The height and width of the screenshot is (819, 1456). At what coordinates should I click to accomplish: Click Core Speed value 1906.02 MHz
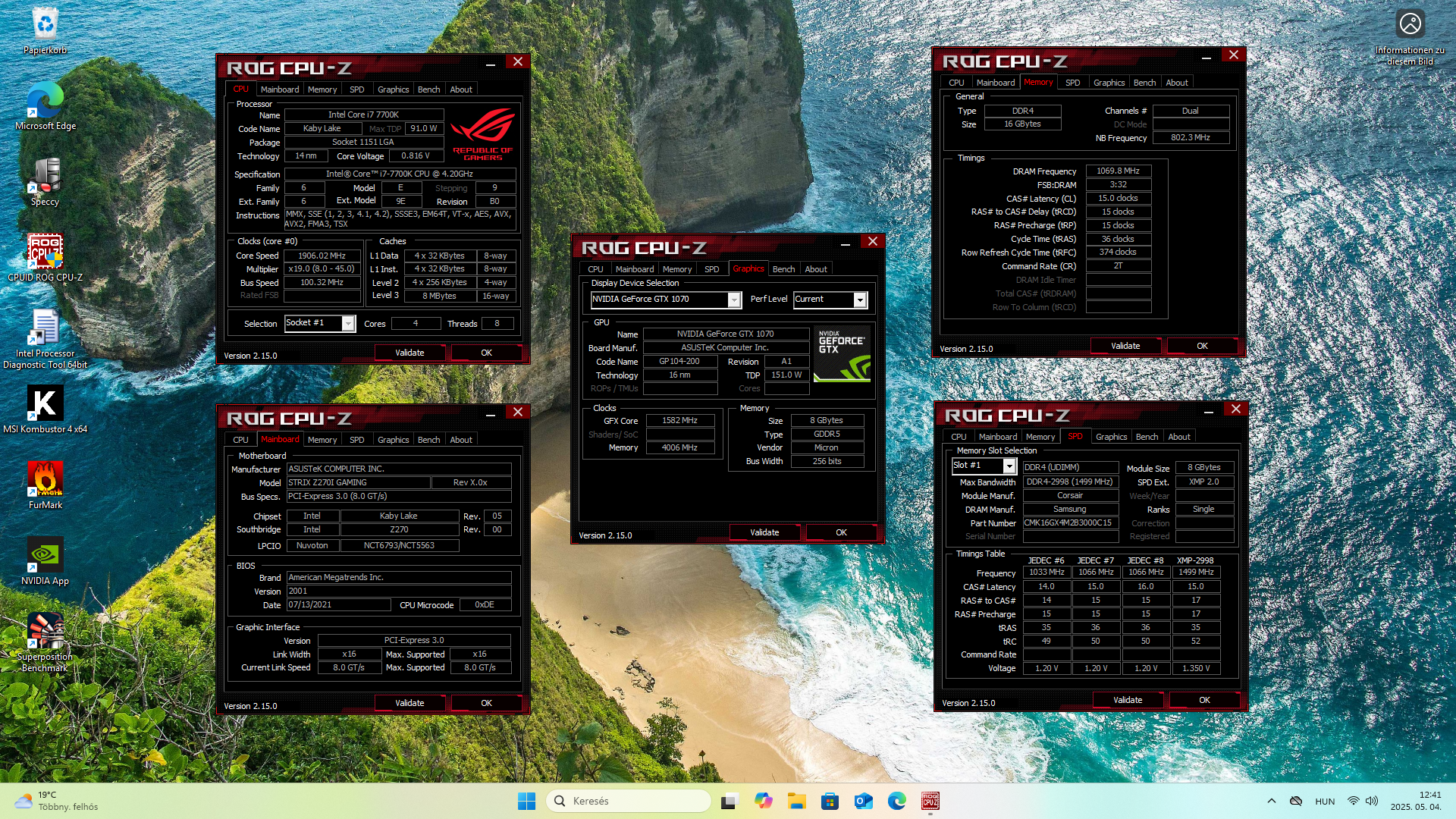pyautogui.click(x=322, y=256)
